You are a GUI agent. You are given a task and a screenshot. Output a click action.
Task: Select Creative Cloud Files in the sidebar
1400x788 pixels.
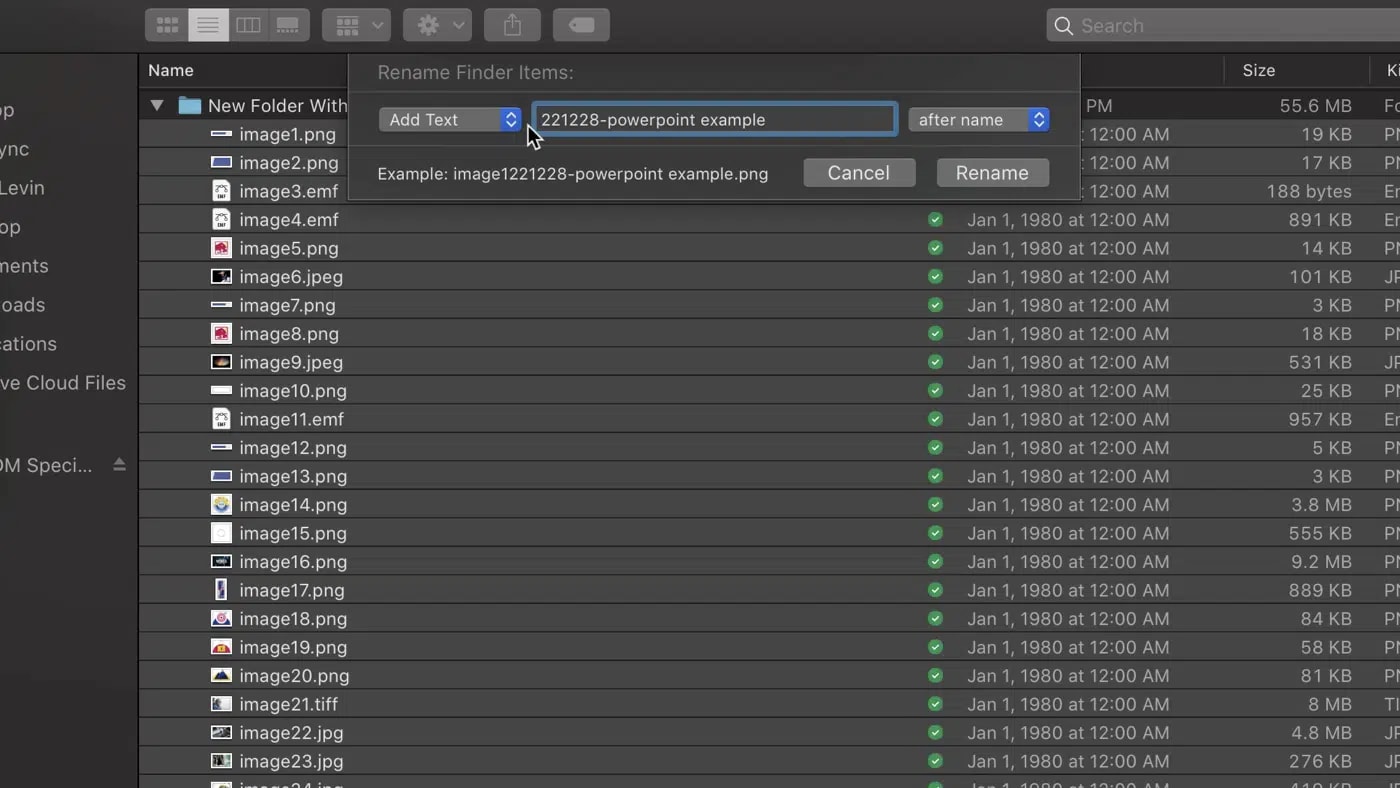(62, 383)
